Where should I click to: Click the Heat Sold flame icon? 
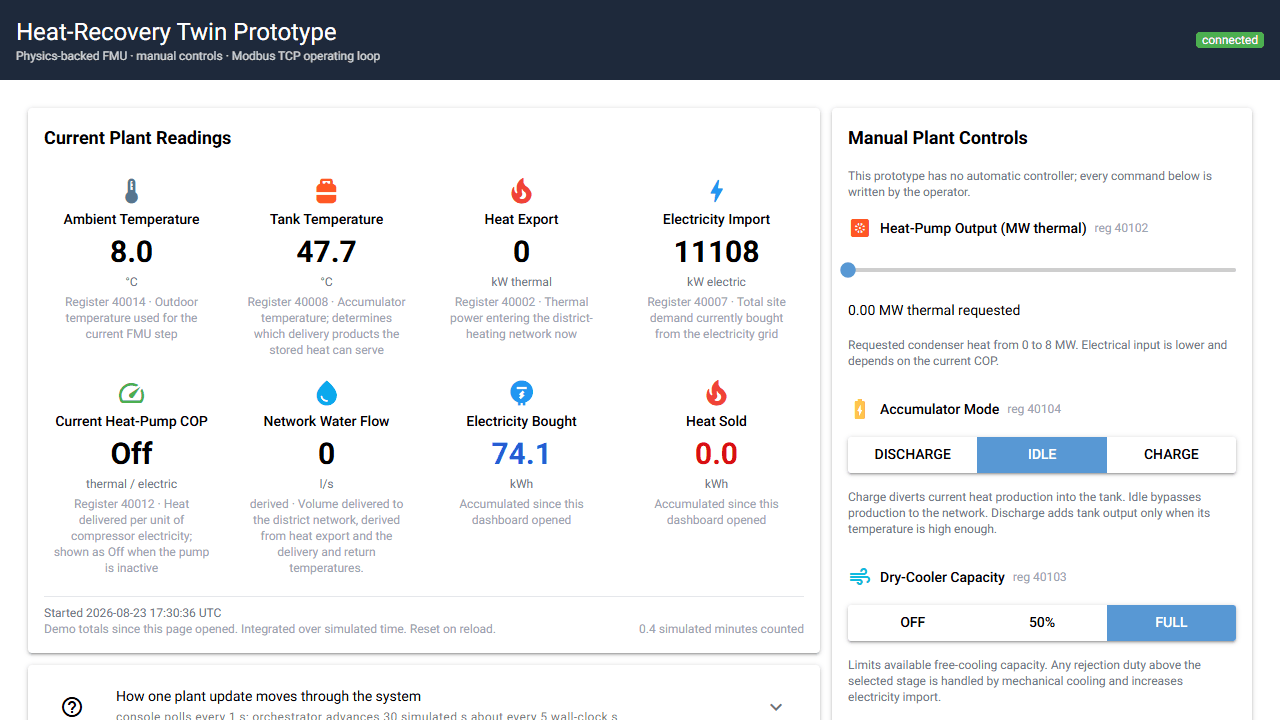point(716,393)
